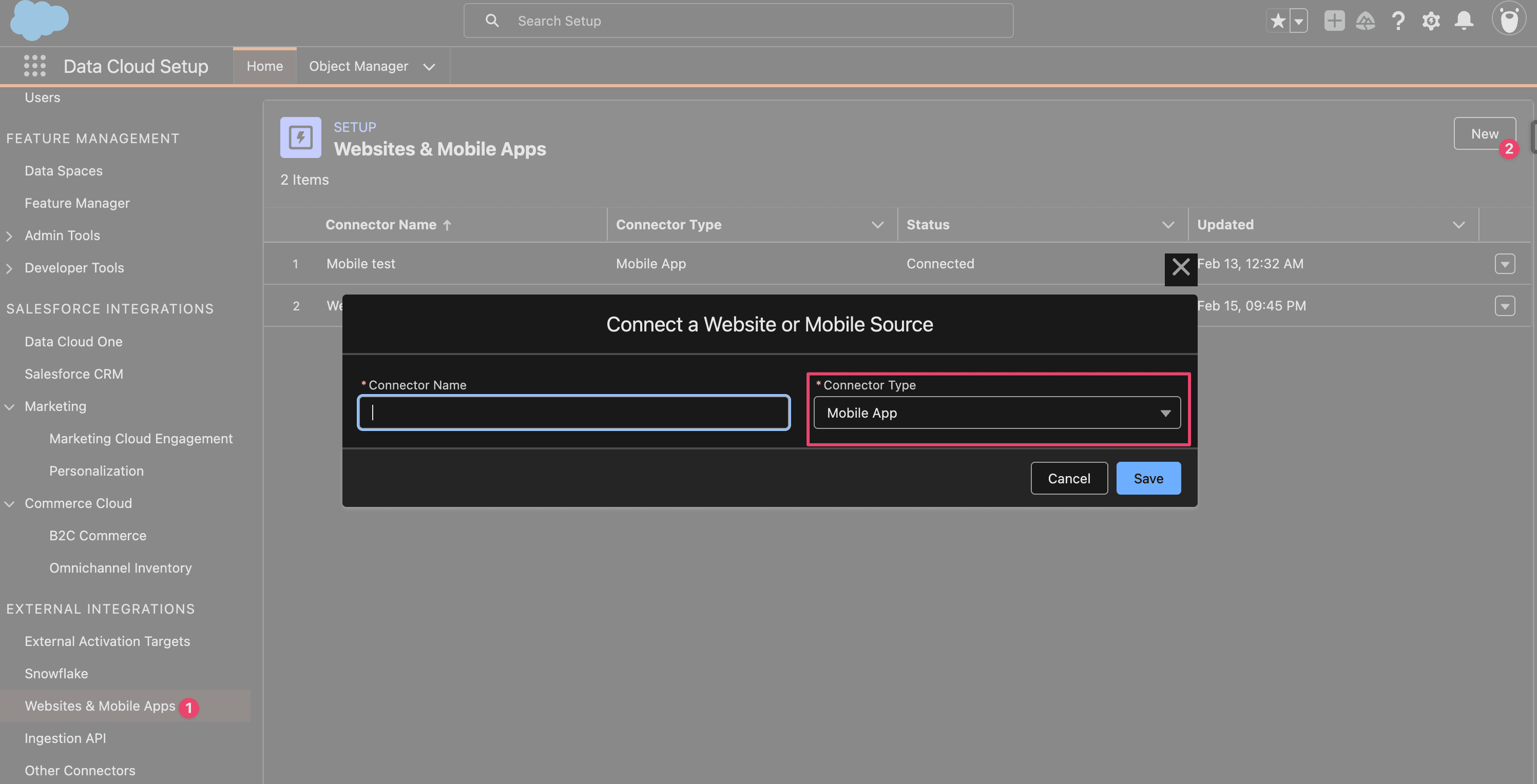This screenshot has width=1537, height=784.
Task: Open the Help question mark icon
Action: click(1398, 21)
